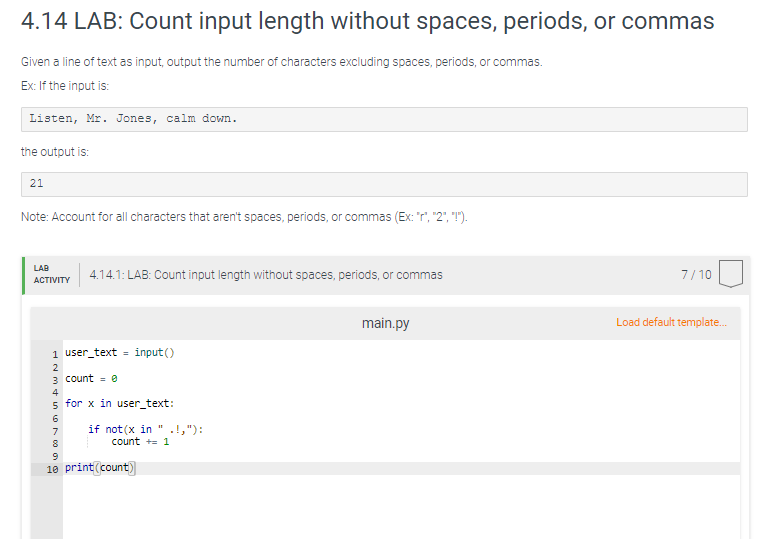
Task: Click the if not condition on line 7
Action: pos(145,429)
